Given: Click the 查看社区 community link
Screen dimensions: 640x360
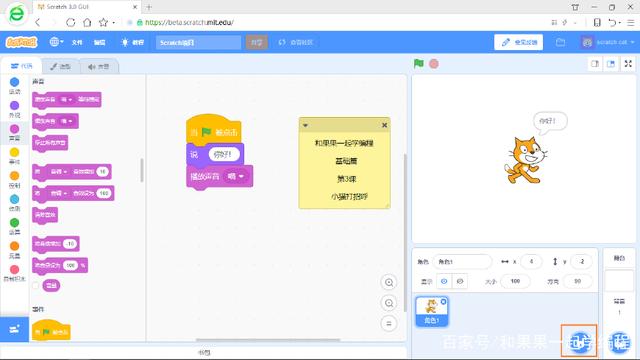Looking at the screenshot, I should coord(296,42).
